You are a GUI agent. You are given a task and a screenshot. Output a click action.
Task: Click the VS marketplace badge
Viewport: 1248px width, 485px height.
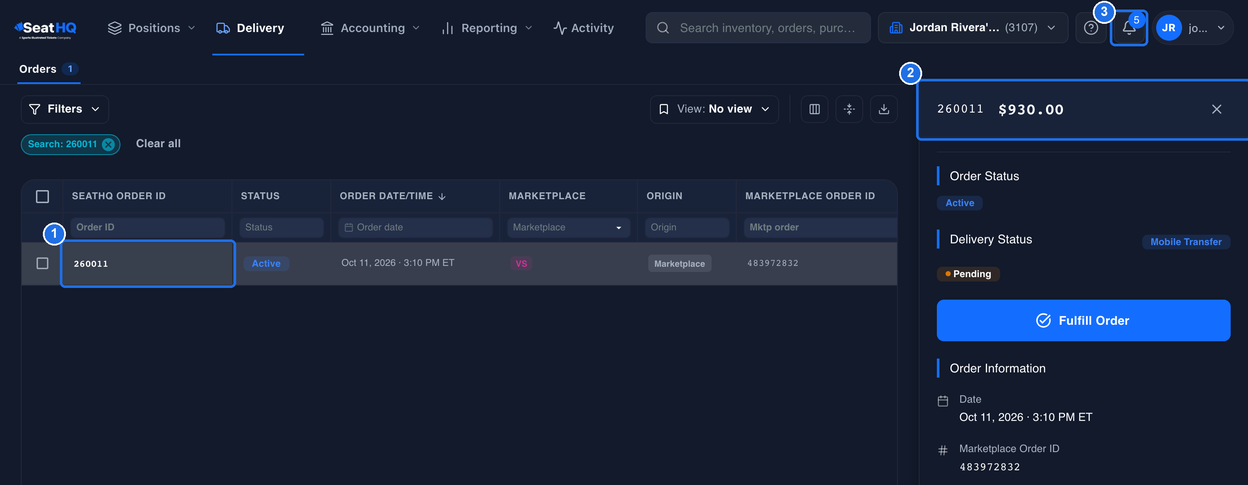[521, 264]
